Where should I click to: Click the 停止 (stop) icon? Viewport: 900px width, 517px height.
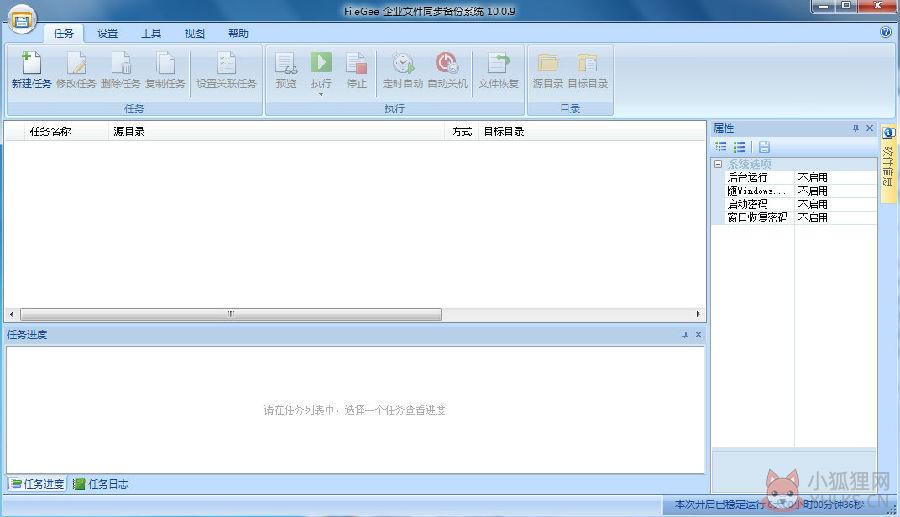(x=356, y=63)
